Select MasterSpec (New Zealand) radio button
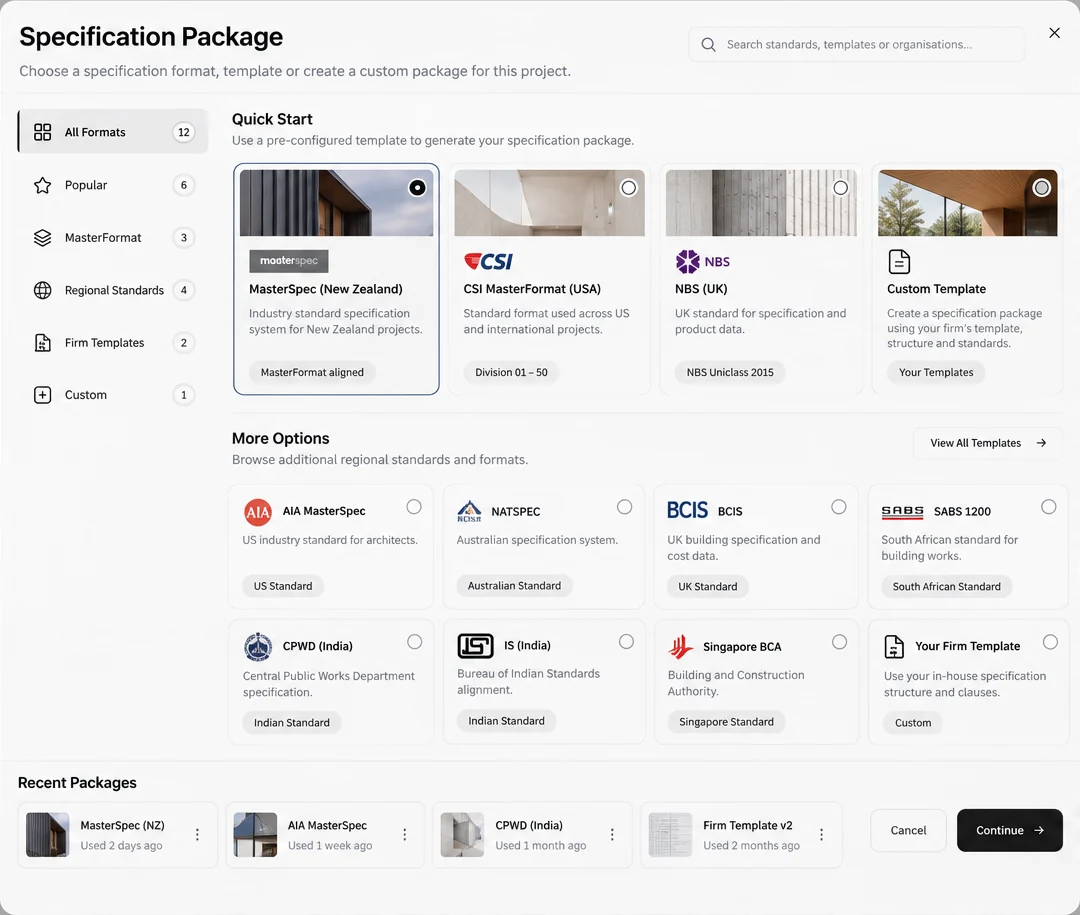The height and width of the screenshot is (915, 1080). 417,188
